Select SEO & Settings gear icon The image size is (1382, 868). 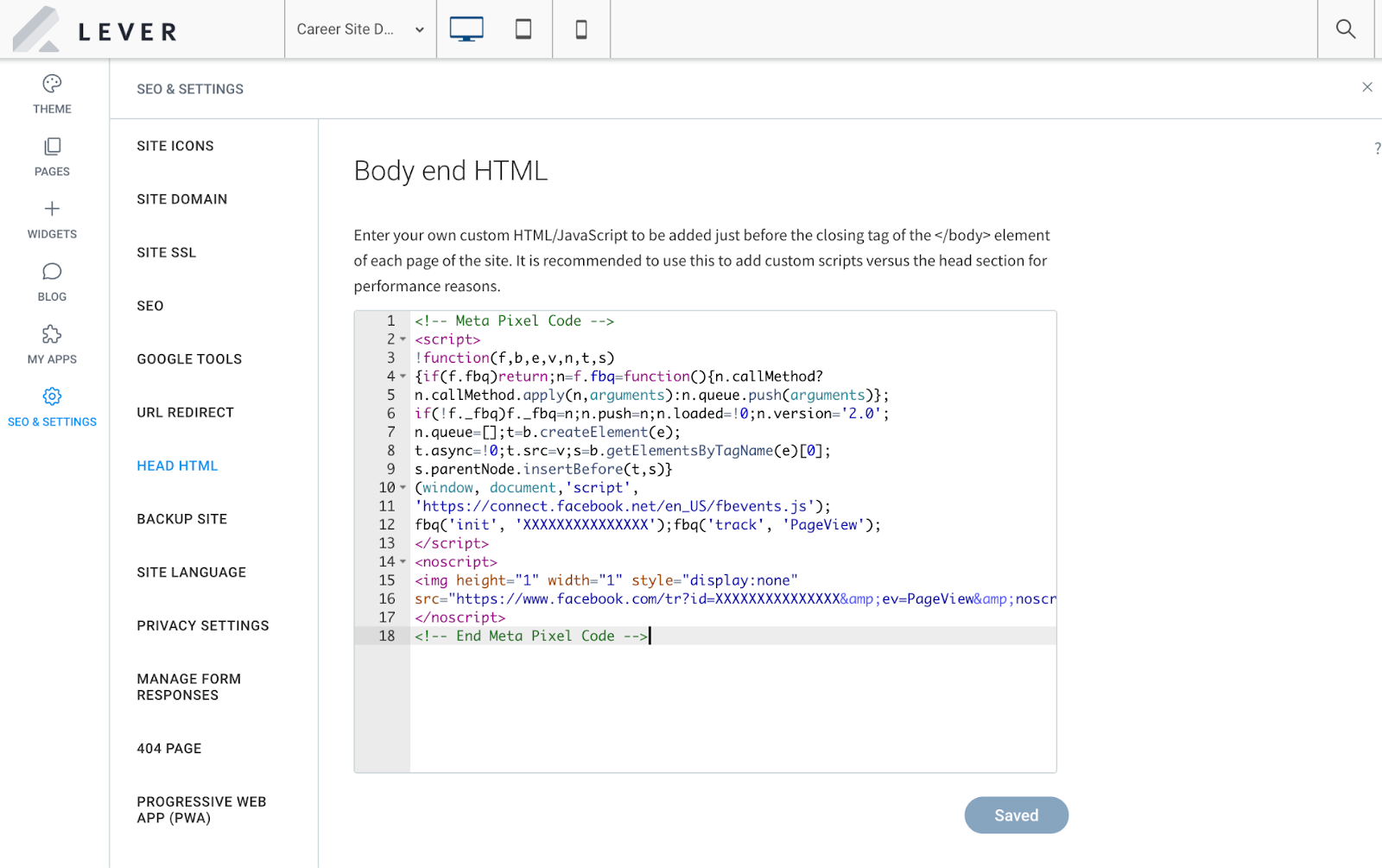tap(52, 396)
